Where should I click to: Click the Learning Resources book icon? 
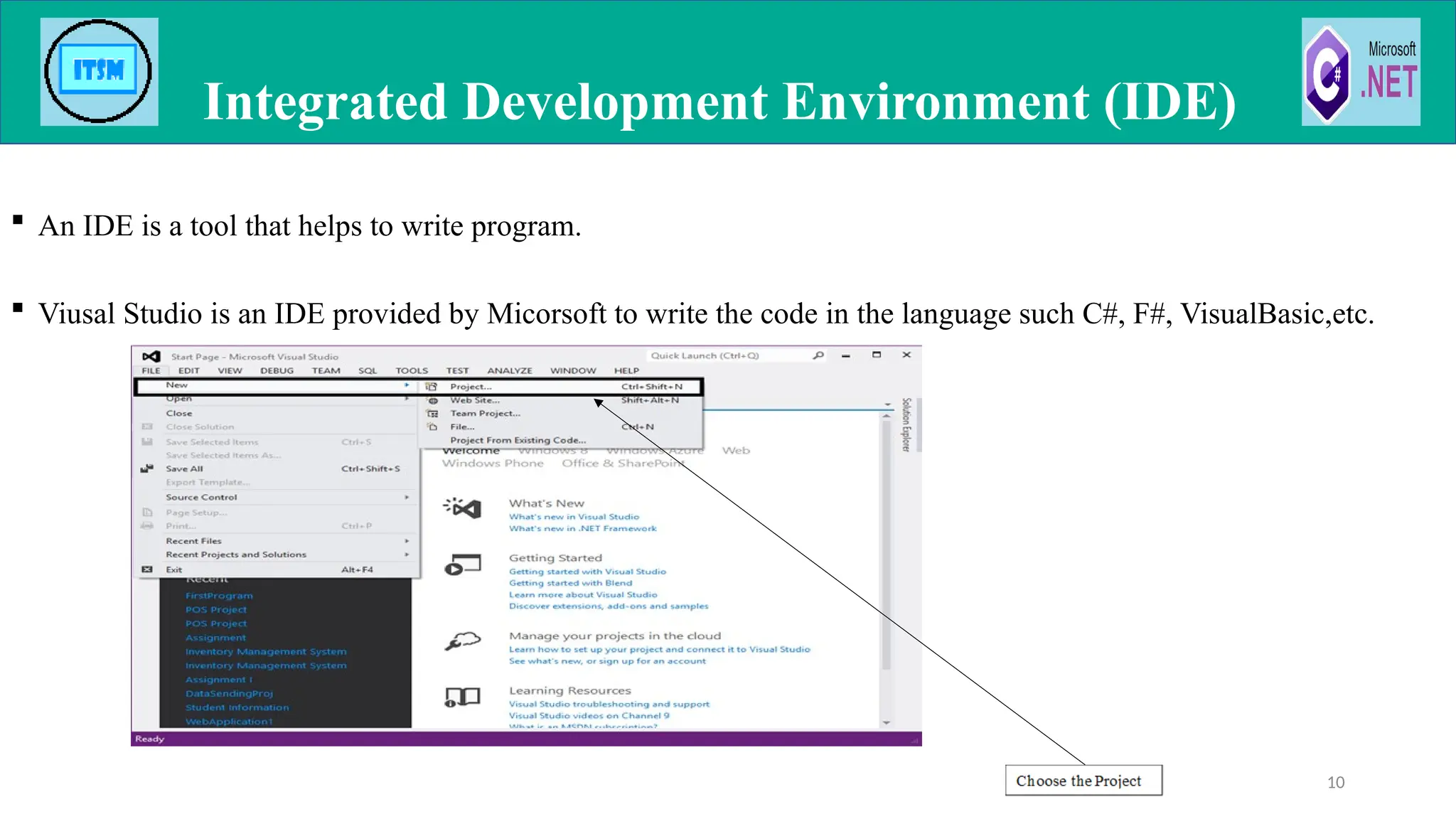click(x=463, y=697)
